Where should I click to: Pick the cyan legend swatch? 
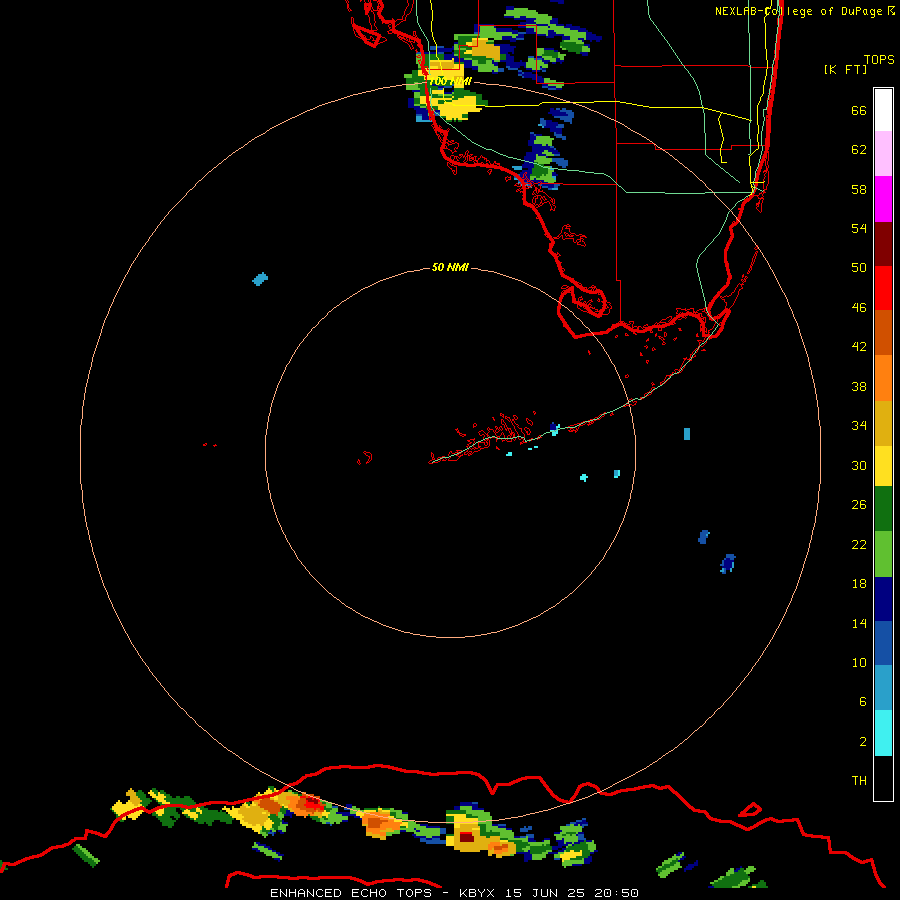point(883,733)
